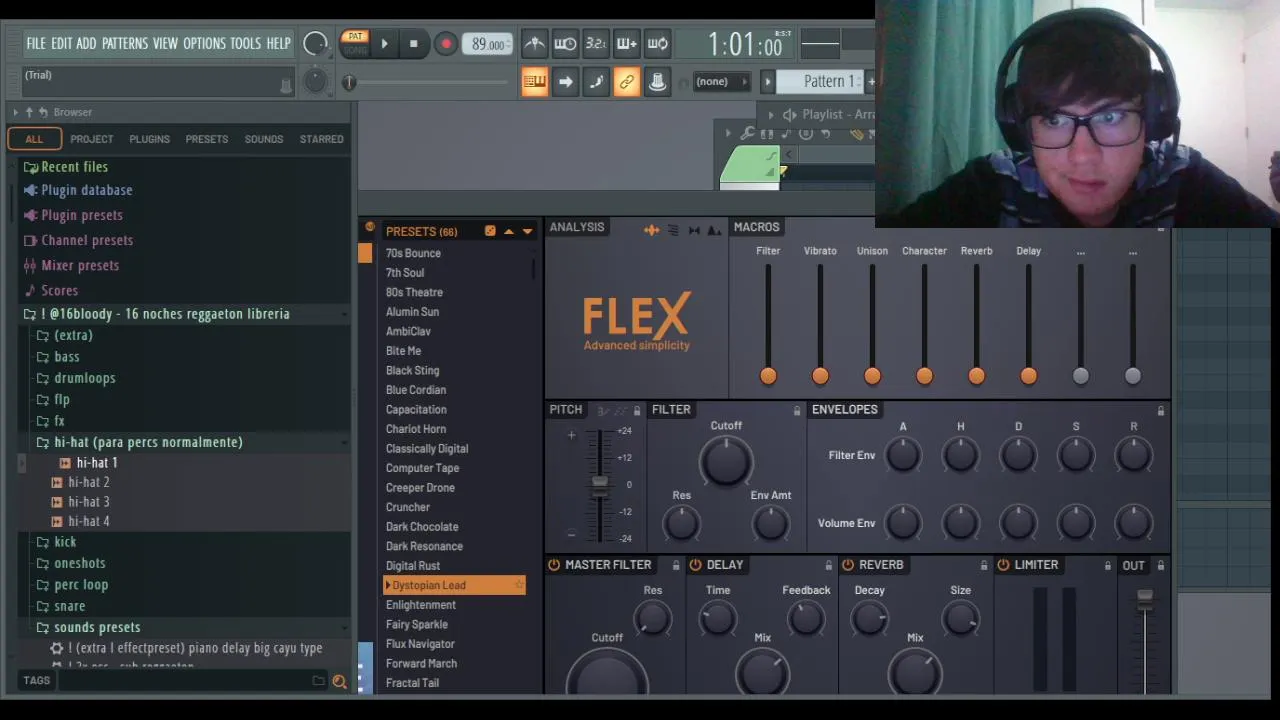The width and height of the screenshot is (1280, 720).
Task: Toggle typing keyboard to piano icon
Action: point(534,82)
